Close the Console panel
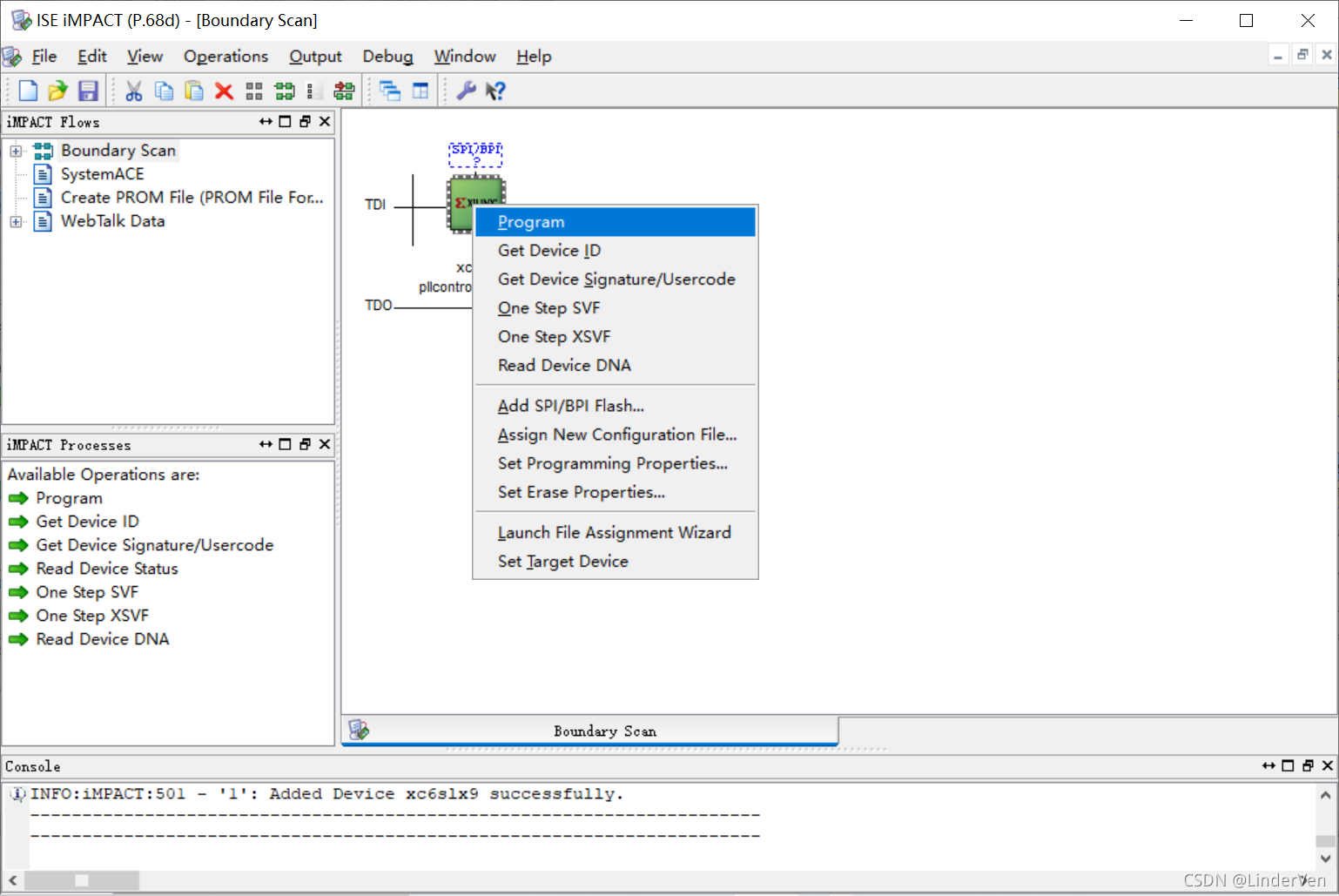Image resolution: width=1339 pixels, height=896 pixels. click(1328, 765)
